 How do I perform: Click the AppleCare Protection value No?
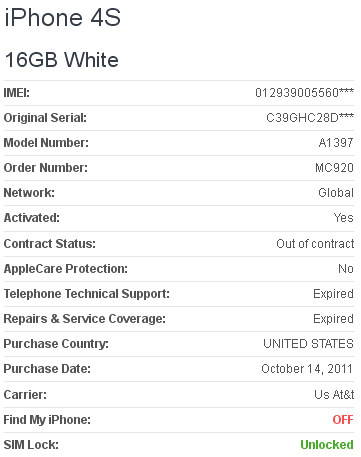(346, 269)
